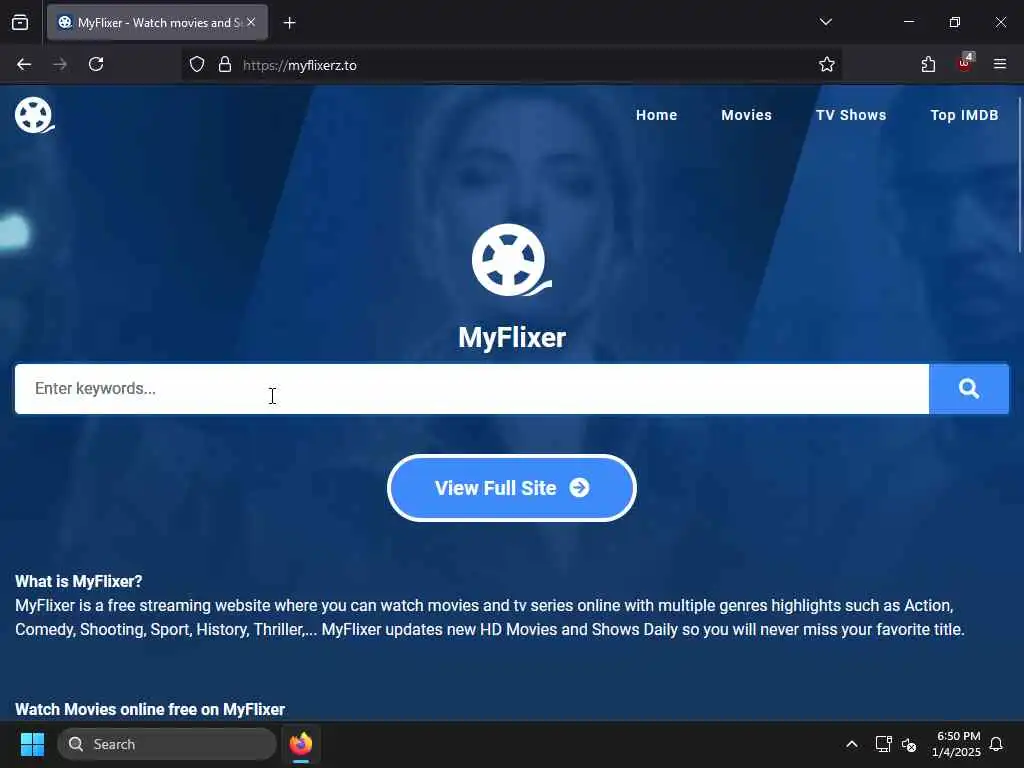Open the Windows Start menu
This screenshot has height=768, width=1024.
pos(32,744)
